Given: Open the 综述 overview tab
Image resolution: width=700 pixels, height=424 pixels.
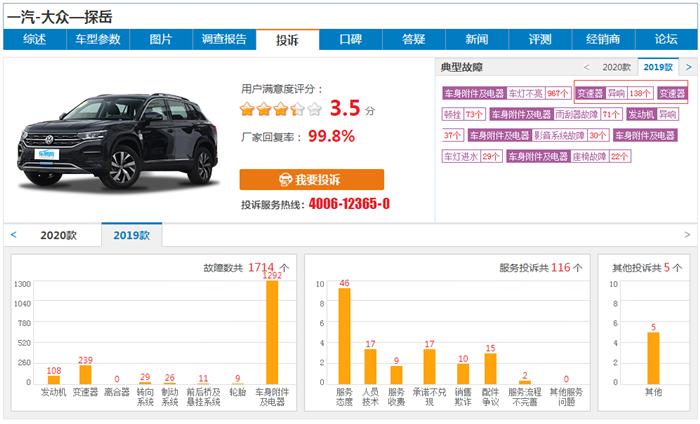Looking at the screenshot, I should pyautogui.click(x=34, y=39).
